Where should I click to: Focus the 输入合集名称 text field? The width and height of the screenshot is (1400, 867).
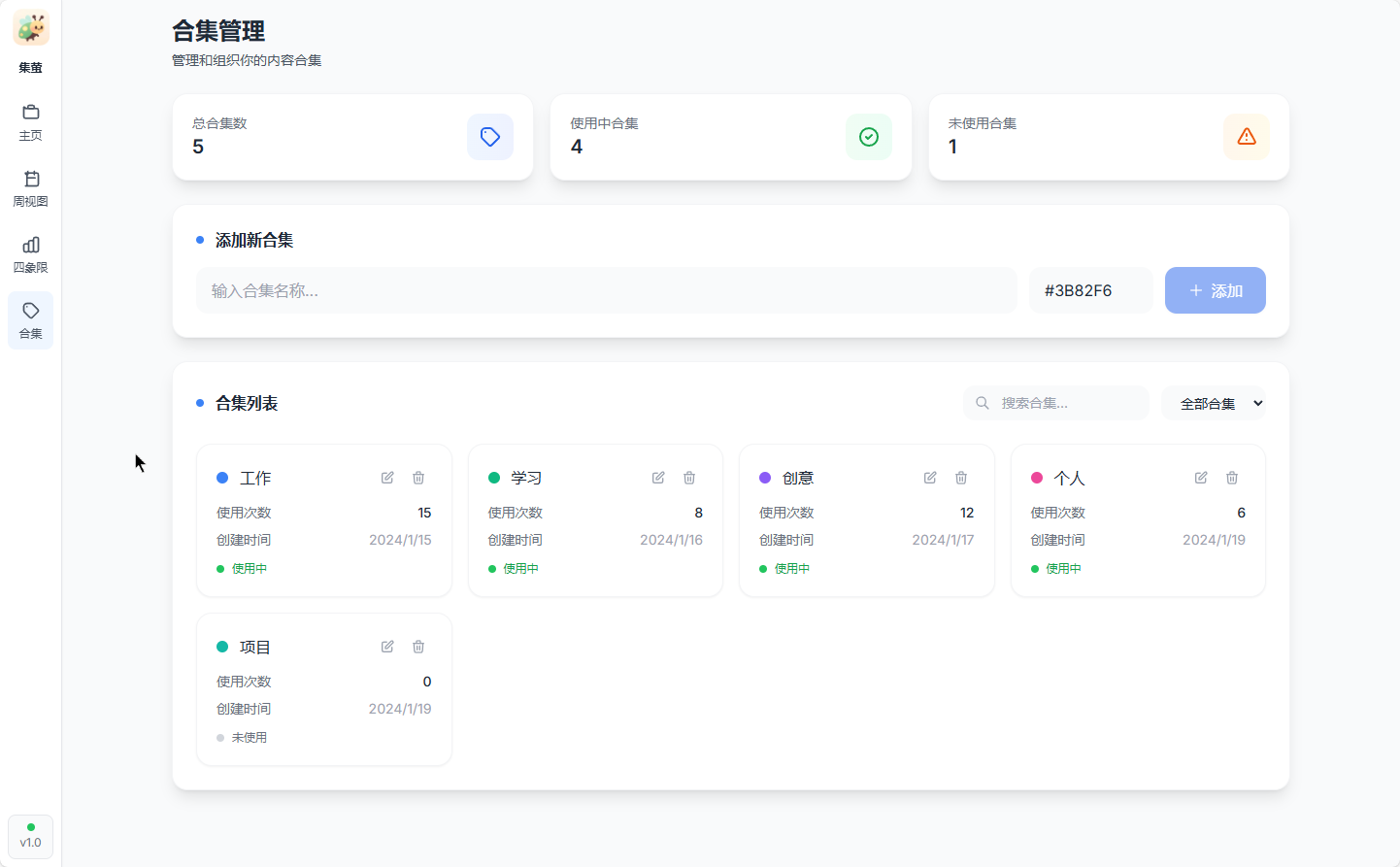[607, 291]
